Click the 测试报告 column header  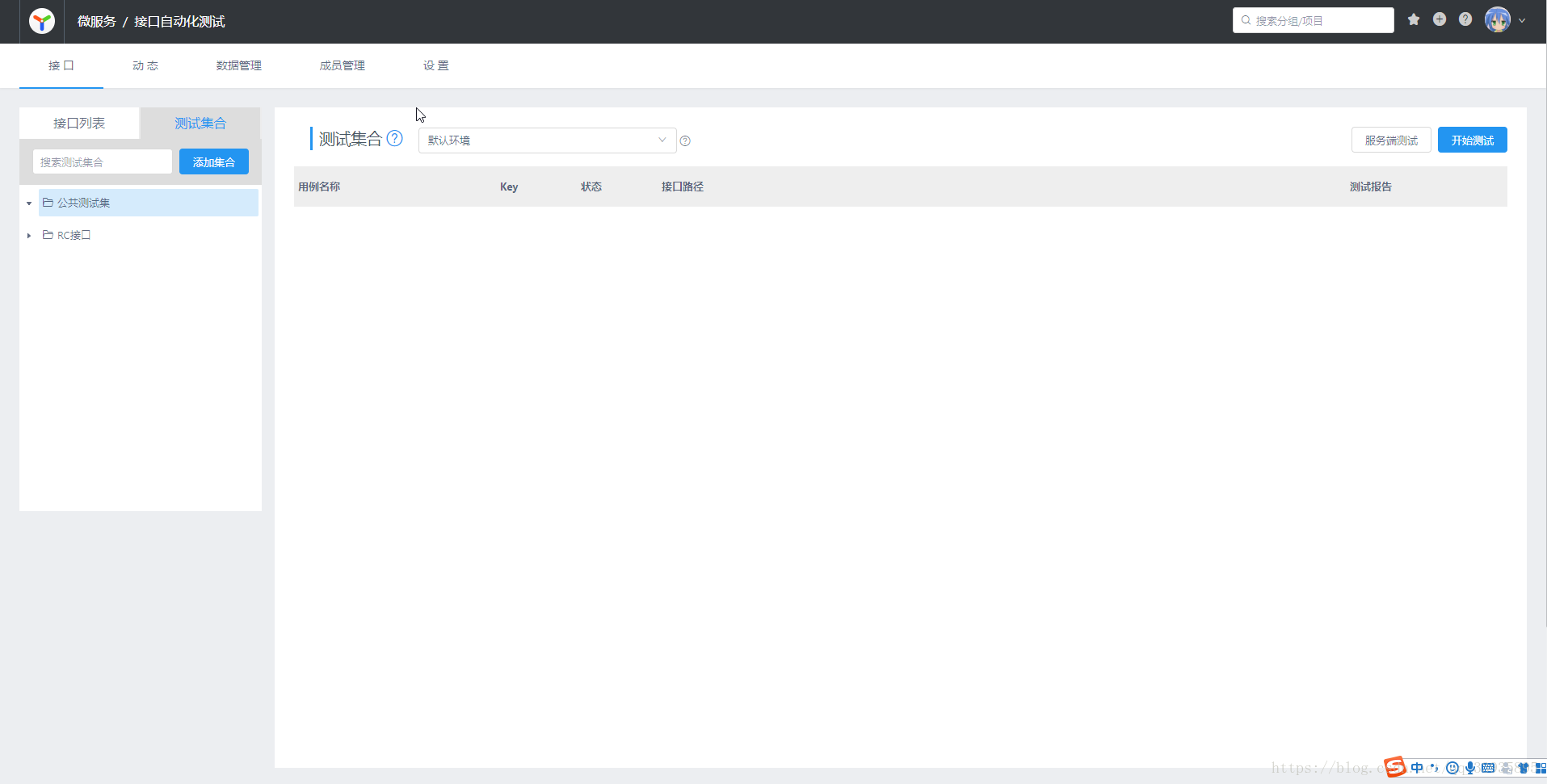coord(1371,187)
